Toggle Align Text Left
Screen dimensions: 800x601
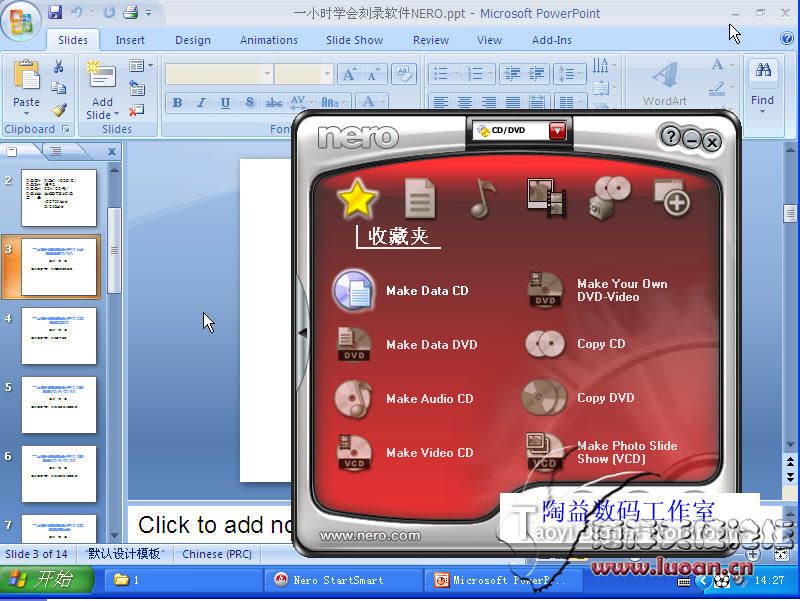coord(440,103)
